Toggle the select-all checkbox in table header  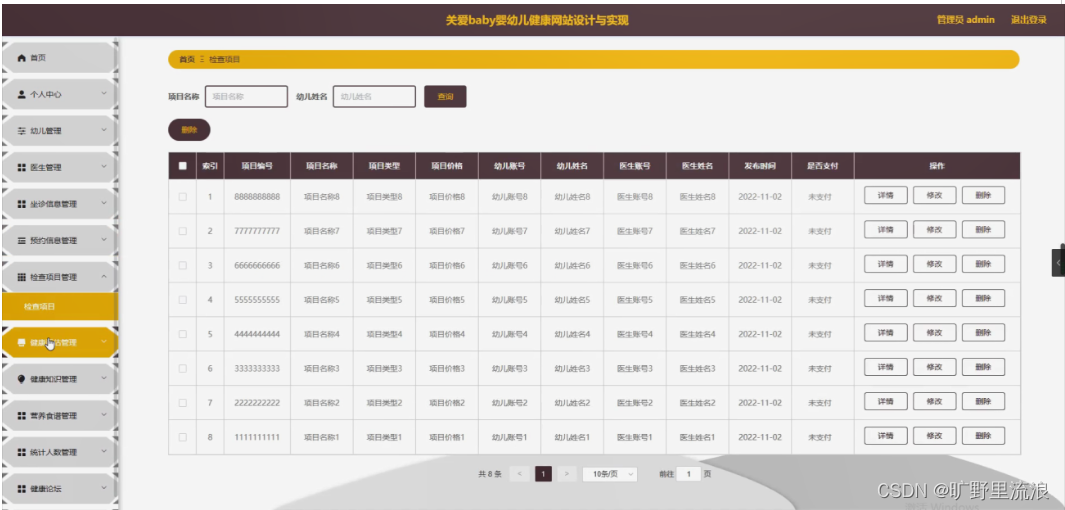click(x=182, y=166)
